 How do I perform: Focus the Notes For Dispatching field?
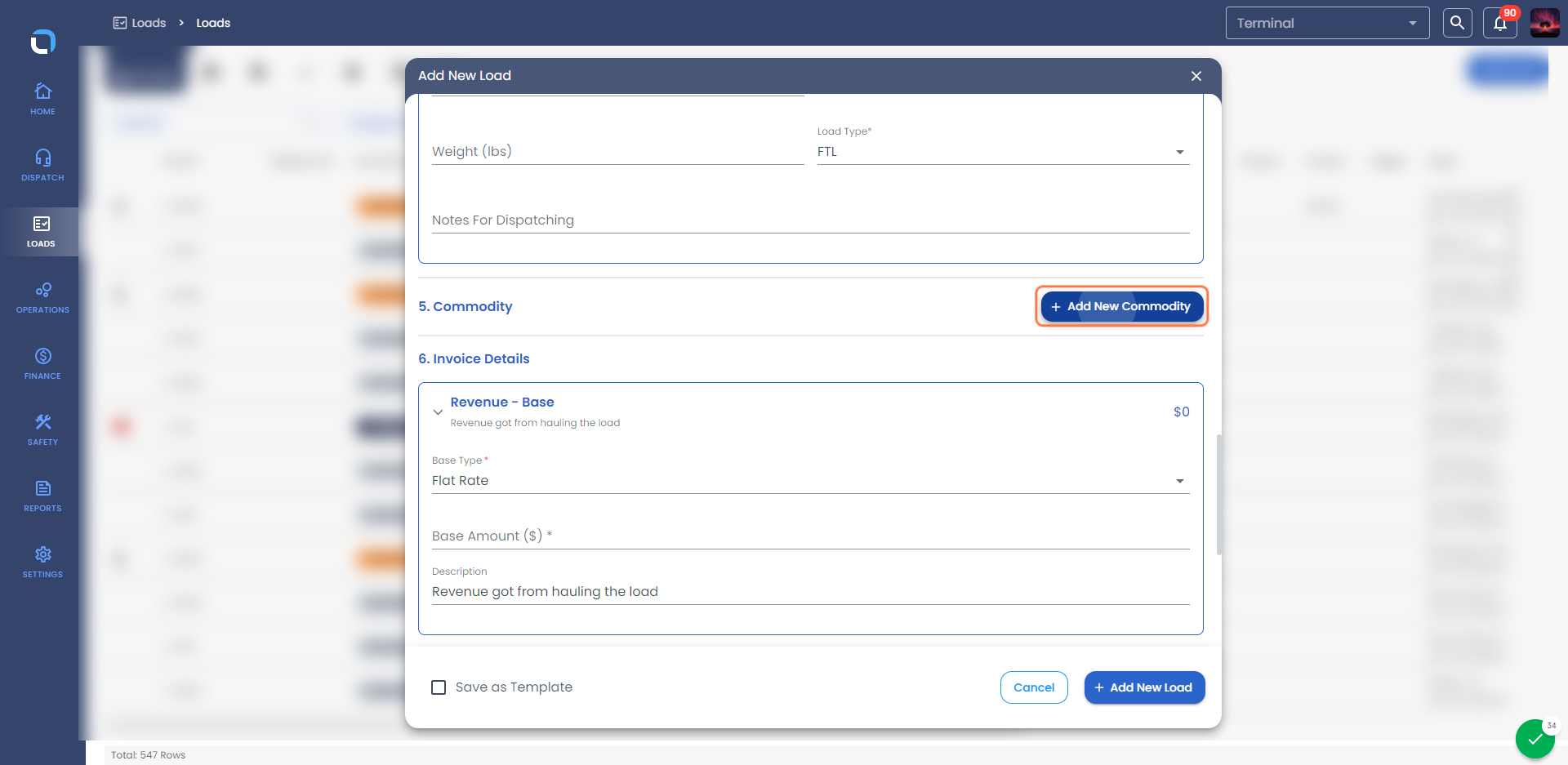point(810,220)
